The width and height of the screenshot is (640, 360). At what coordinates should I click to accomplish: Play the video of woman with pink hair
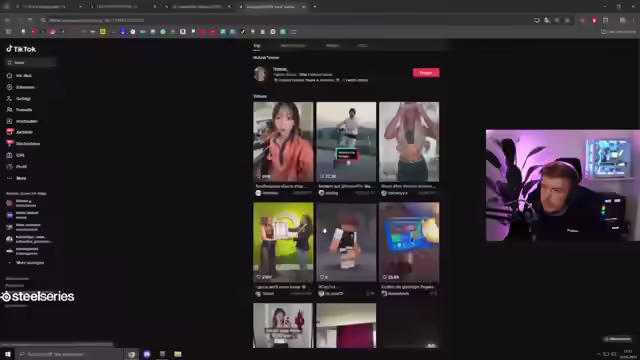409,142
